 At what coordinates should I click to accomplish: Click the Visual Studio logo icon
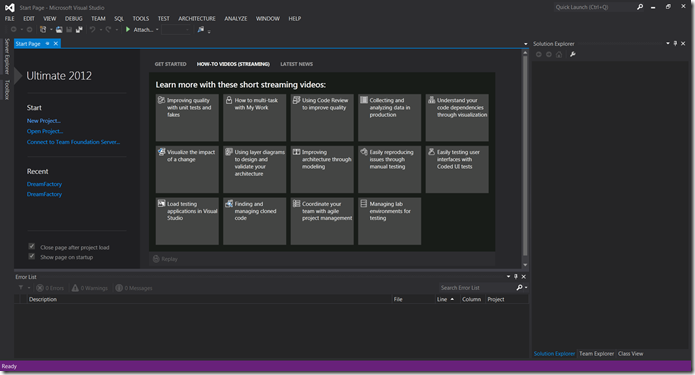(x=9, y=8)
